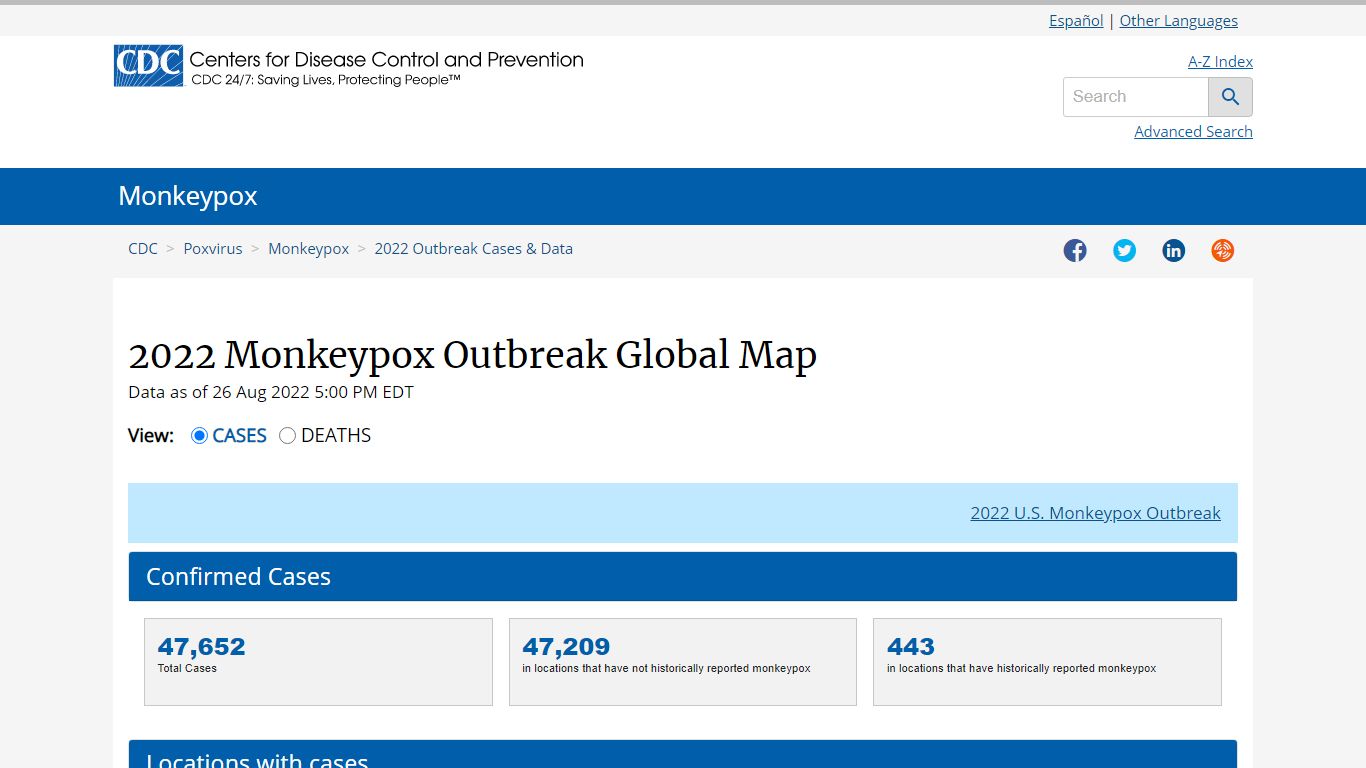
Task: Go to Monkeypox breadcrumb link
Action: pyautogui.click(x=308, y=249)
